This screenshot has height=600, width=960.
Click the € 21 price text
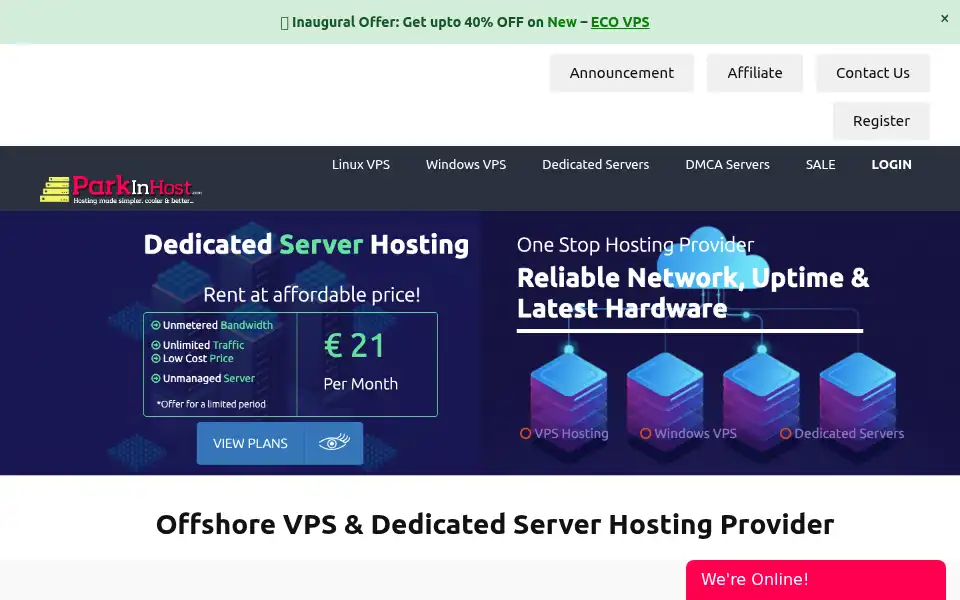354,345
